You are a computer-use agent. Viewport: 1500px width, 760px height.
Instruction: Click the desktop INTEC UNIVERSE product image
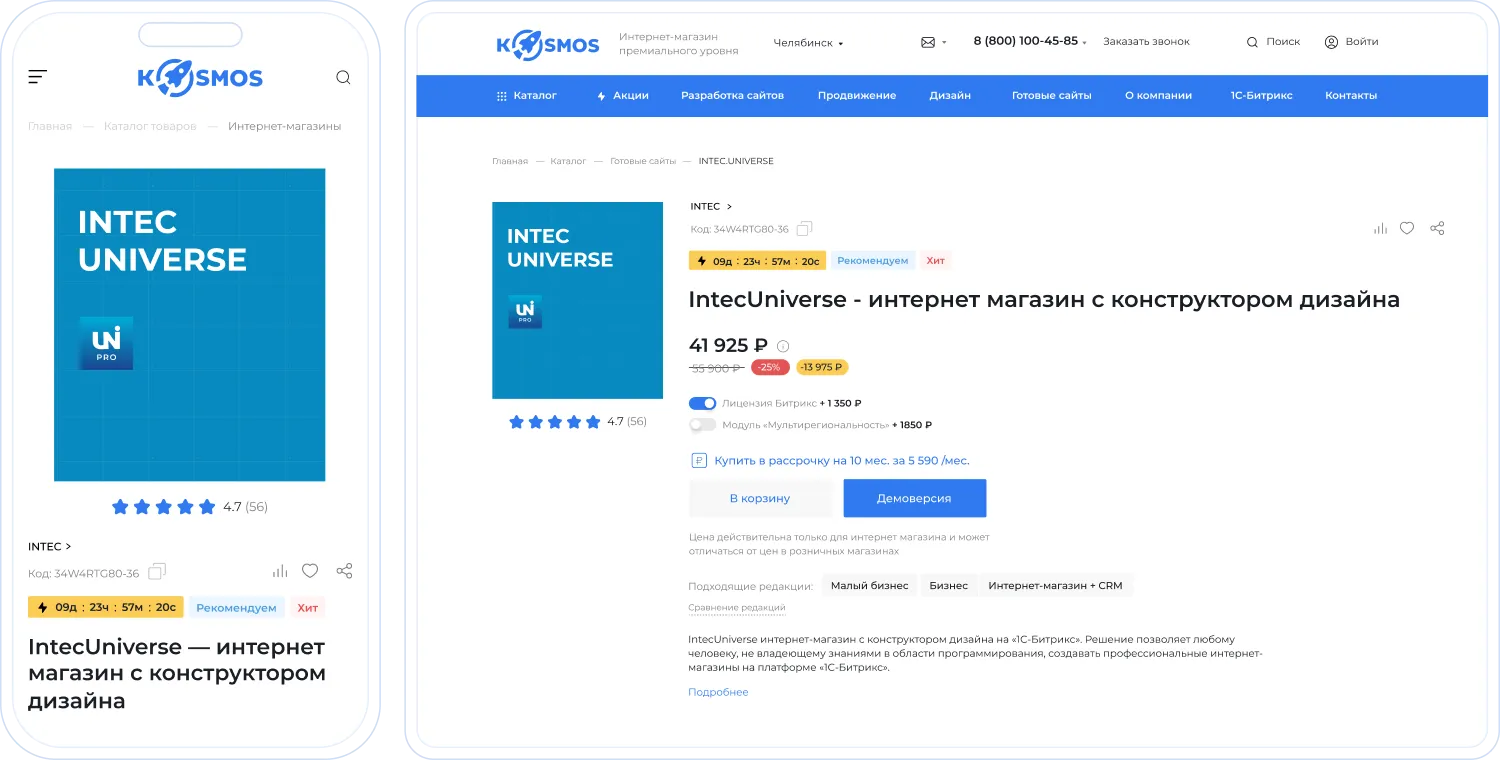coord(577,300)
